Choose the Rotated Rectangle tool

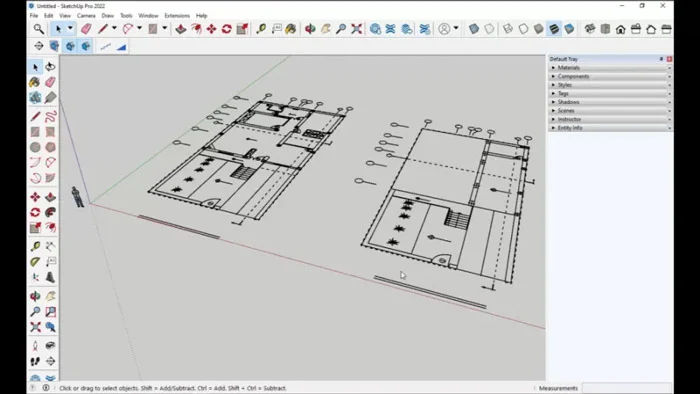tap(50, 132)
